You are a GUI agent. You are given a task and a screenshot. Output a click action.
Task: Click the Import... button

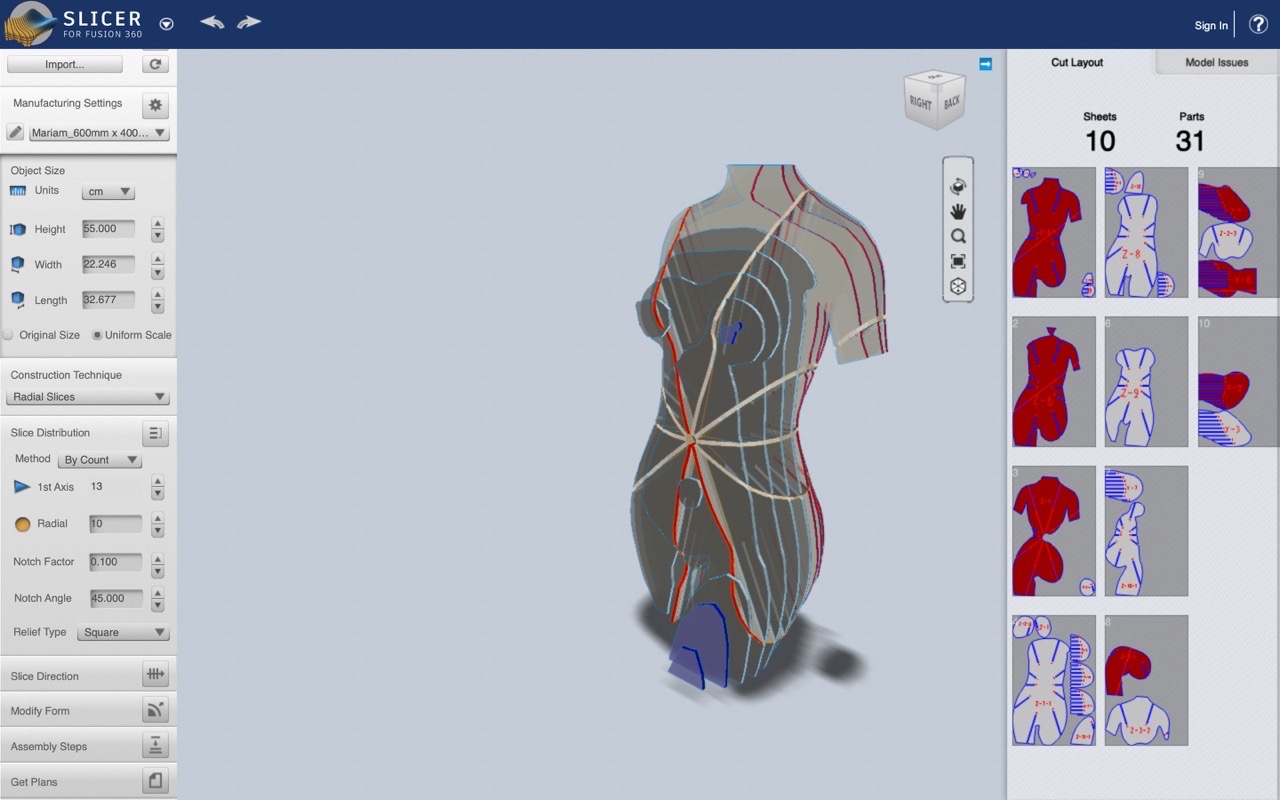click(x=65, y=64)
